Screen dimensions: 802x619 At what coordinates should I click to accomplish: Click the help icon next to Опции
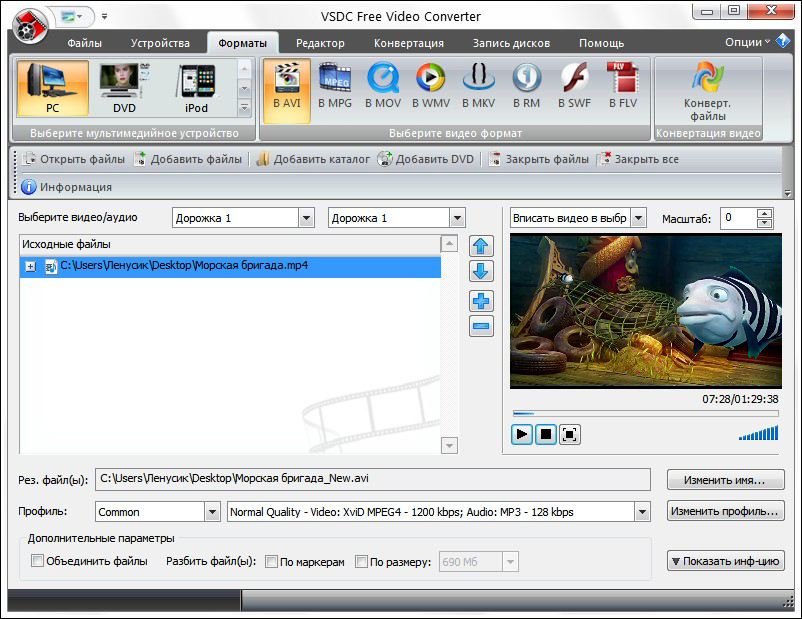pos(783,41)
